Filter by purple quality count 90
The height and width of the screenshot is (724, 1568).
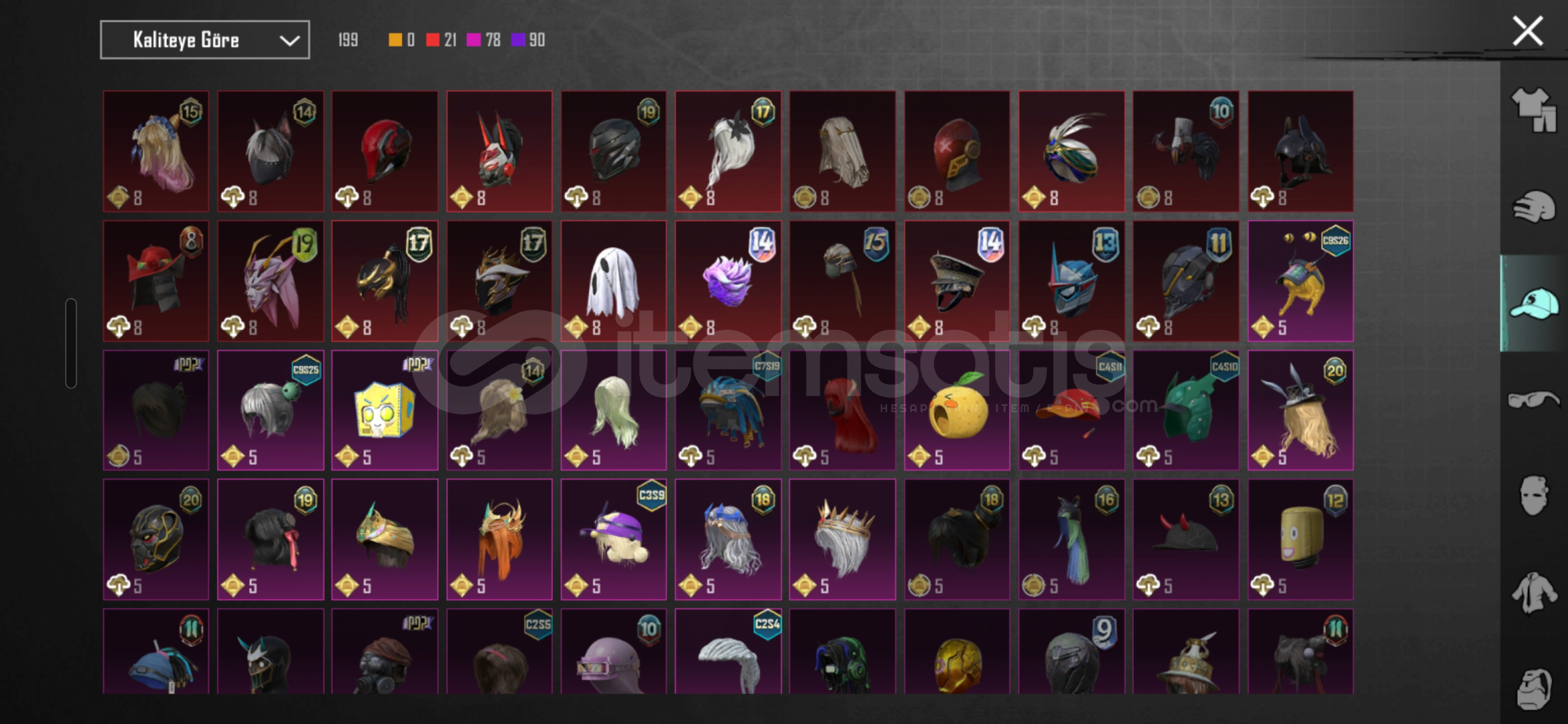tap(528, 40)
